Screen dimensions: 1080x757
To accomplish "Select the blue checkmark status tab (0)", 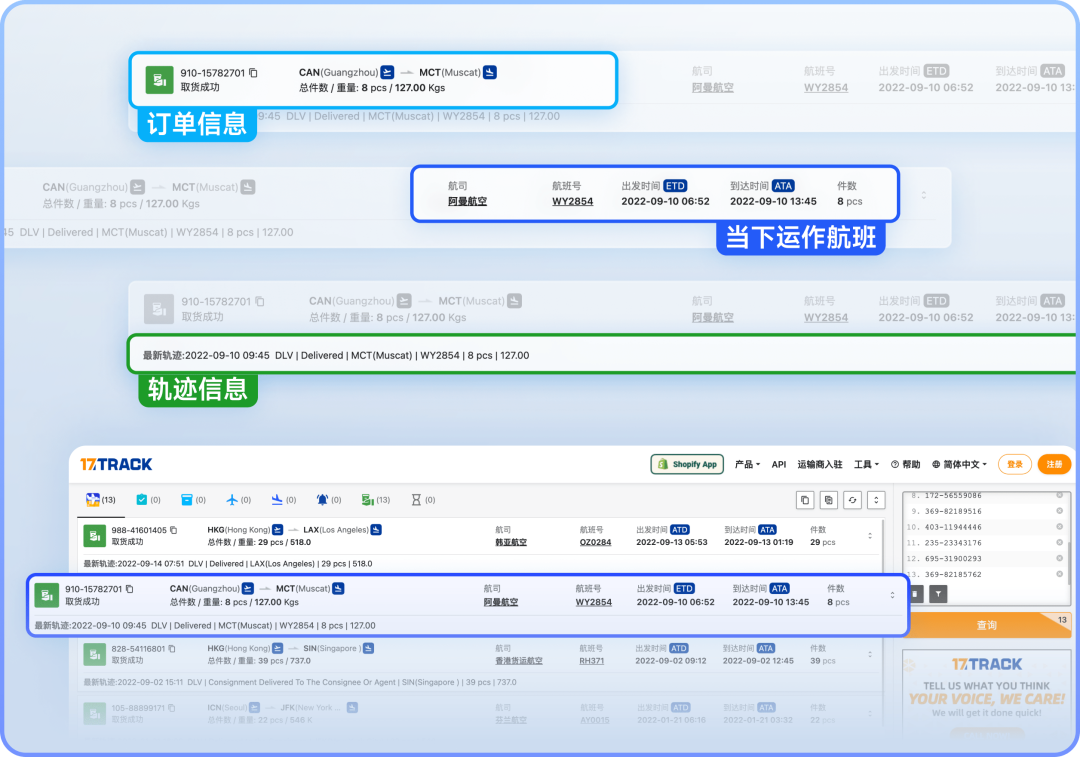I will [x=148, y=500].
